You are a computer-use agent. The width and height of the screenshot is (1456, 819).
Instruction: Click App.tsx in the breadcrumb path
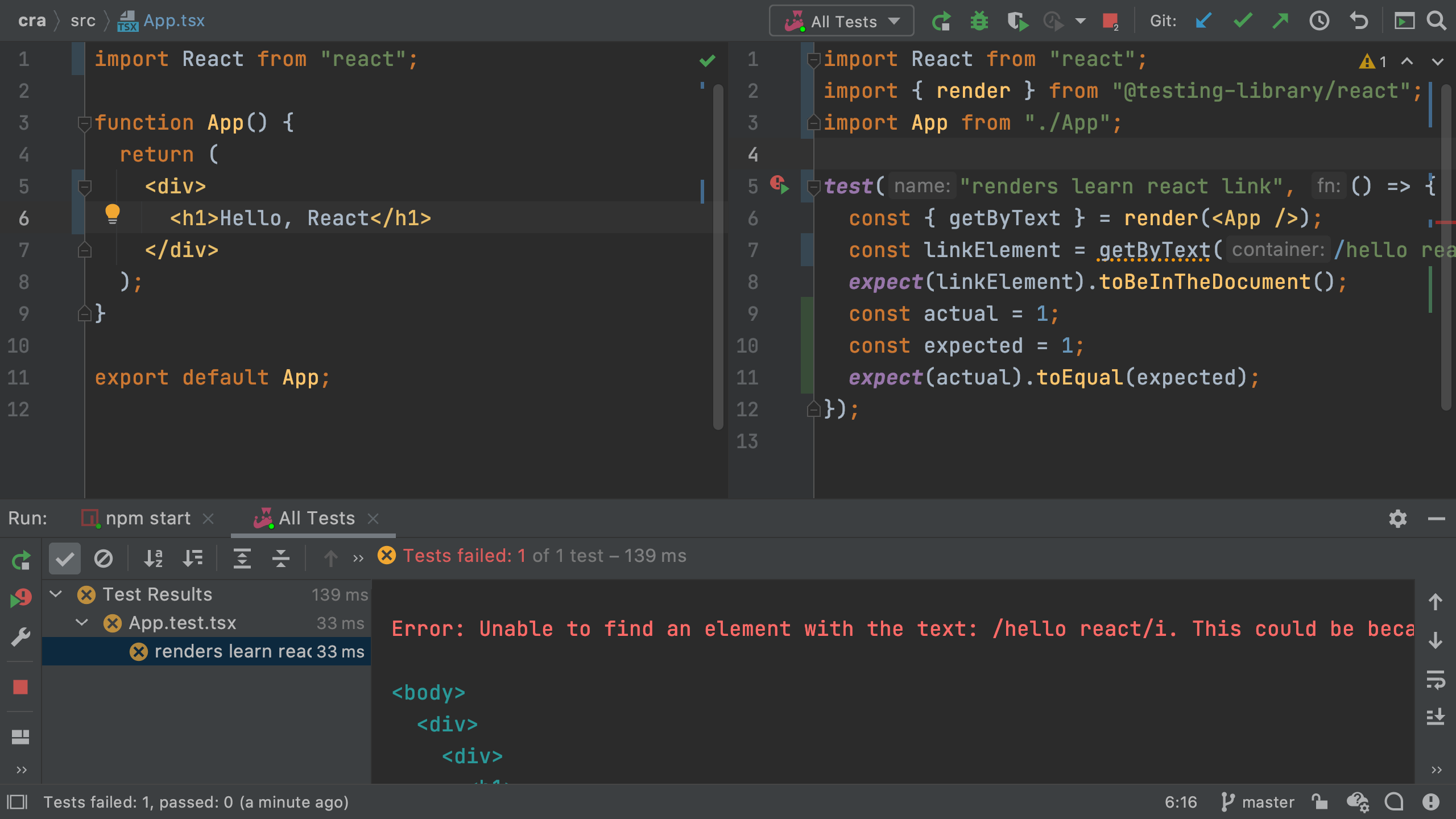point(173,20)
